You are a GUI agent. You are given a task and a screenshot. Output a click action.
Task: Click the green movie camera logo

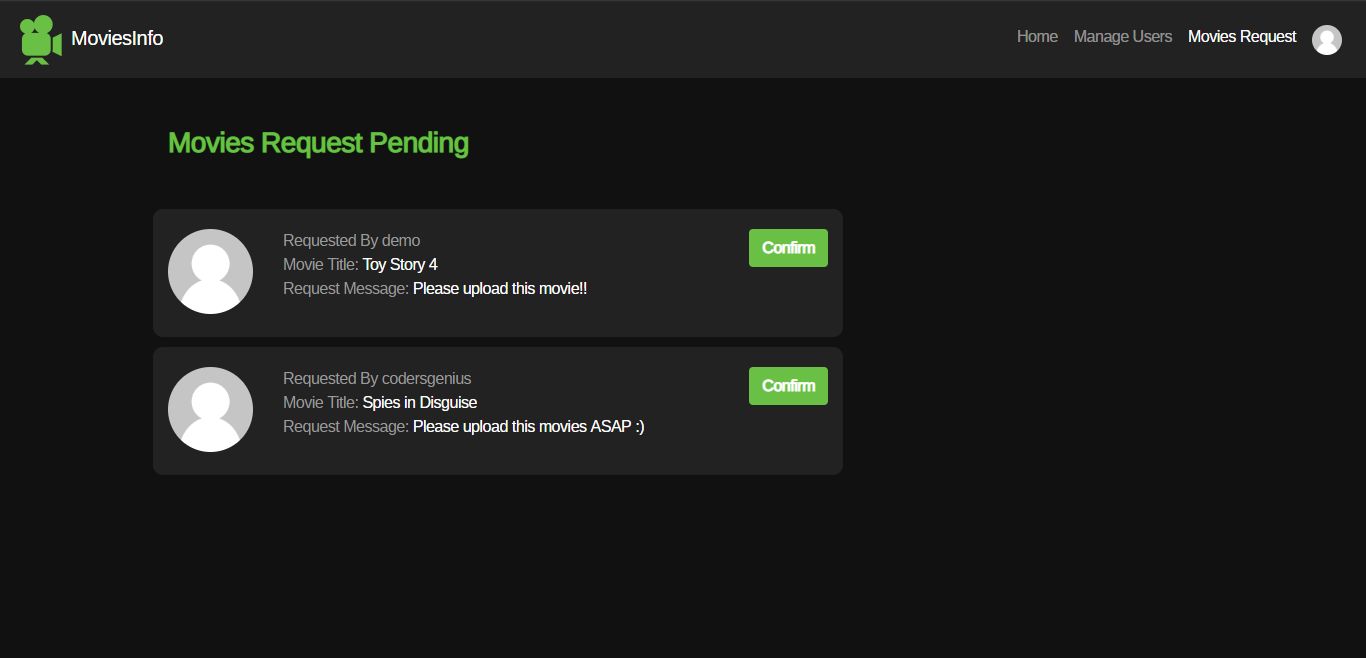click(40, 40)
